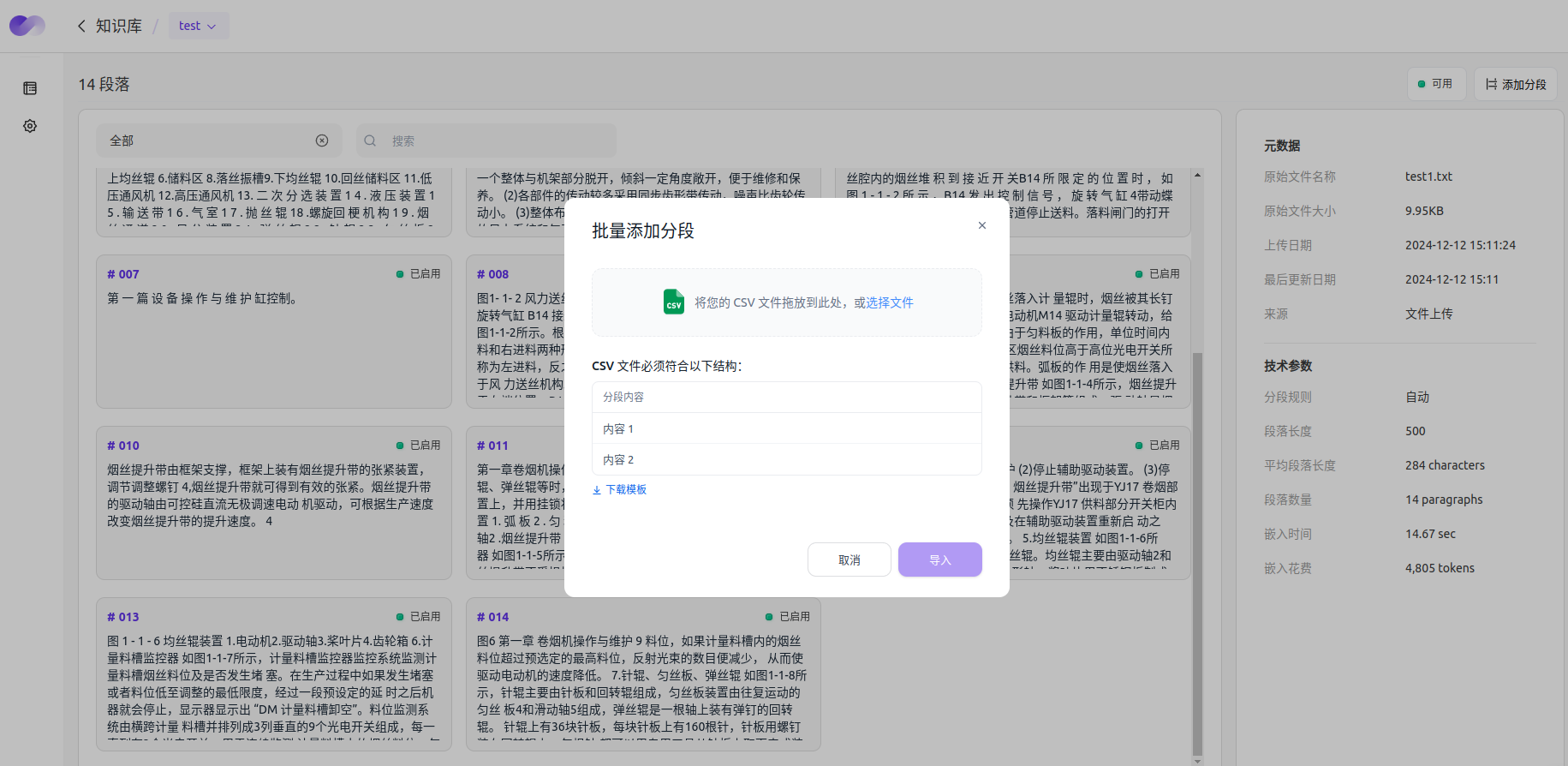This screenshot has width=1568, height=766.
Task: Click the CSV drop zone area
Action: coord(786,302)
